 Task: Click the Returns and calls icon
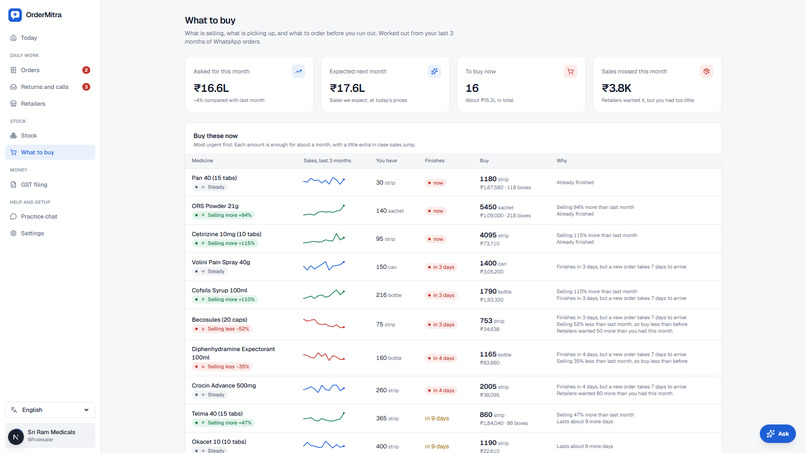[13, 87]
